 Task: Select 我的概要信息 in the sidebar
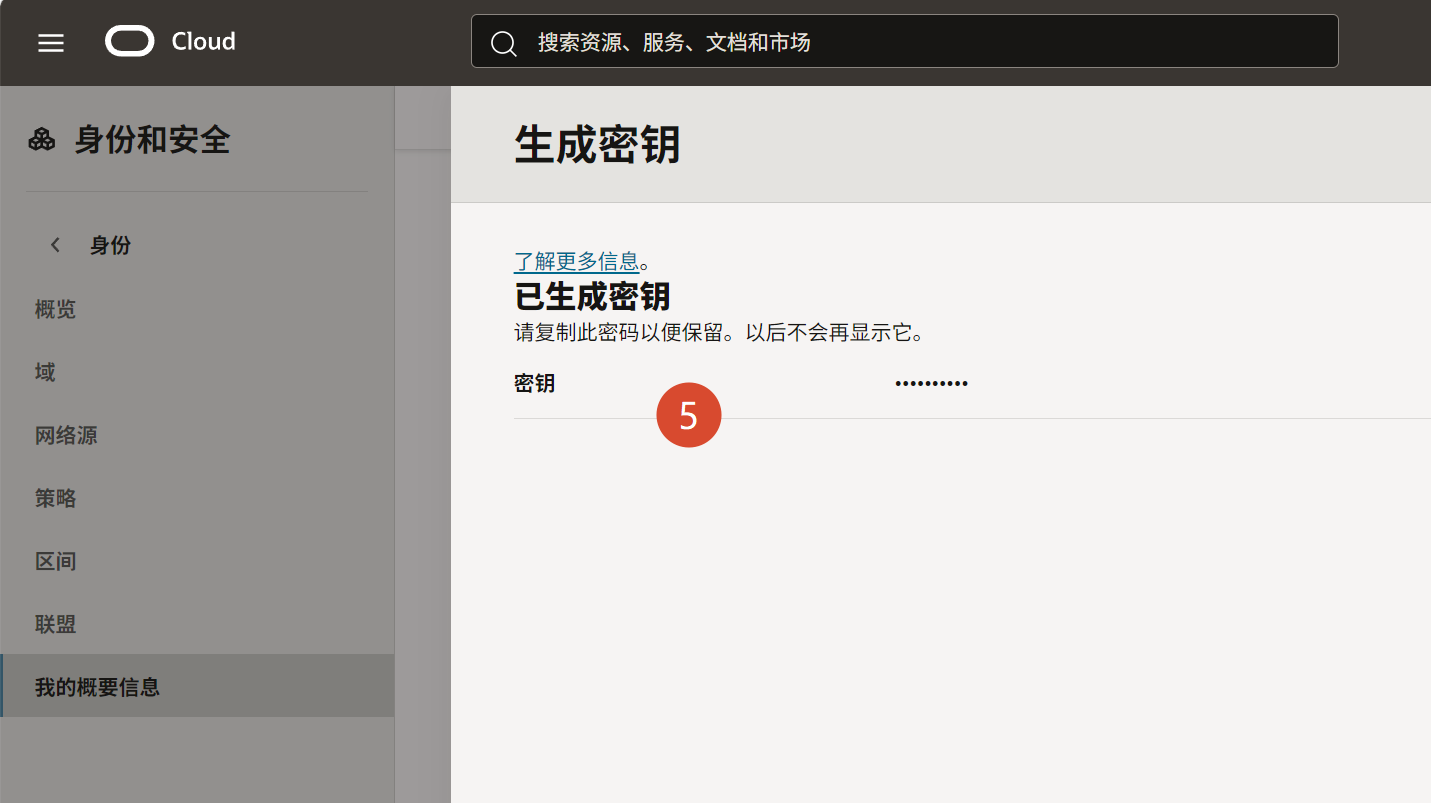[x=197, y=686]
